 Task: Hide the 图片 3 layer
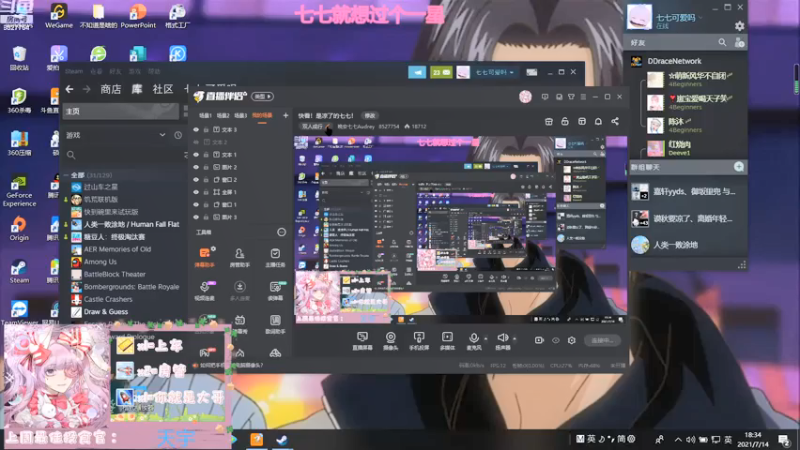point(196,217)
